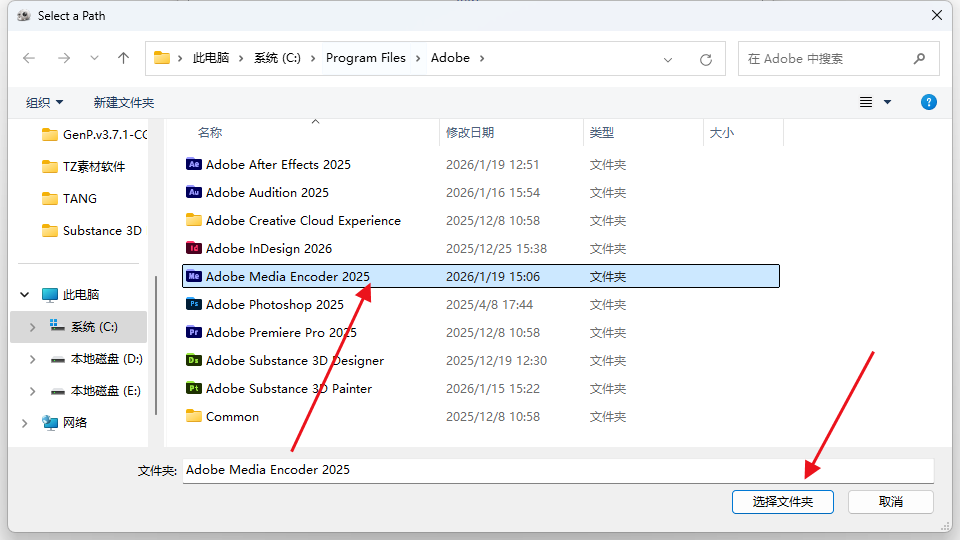Select Program Files in the breadcrumb
The width and height of the screenshot is (960, 540).
pos(366,58)
